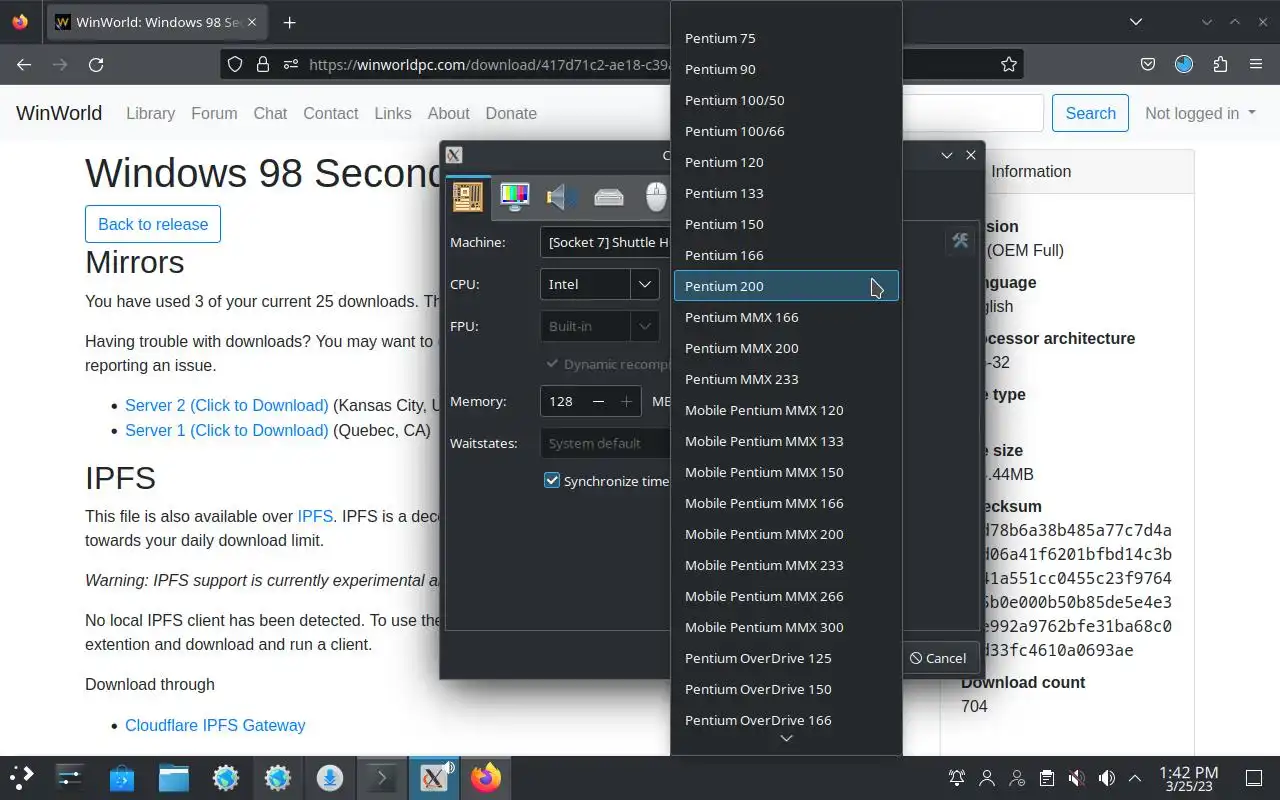Open the Machine settings tab with motherboard icon
This screenshot has height=800, width=1280.
coord(468,196)
